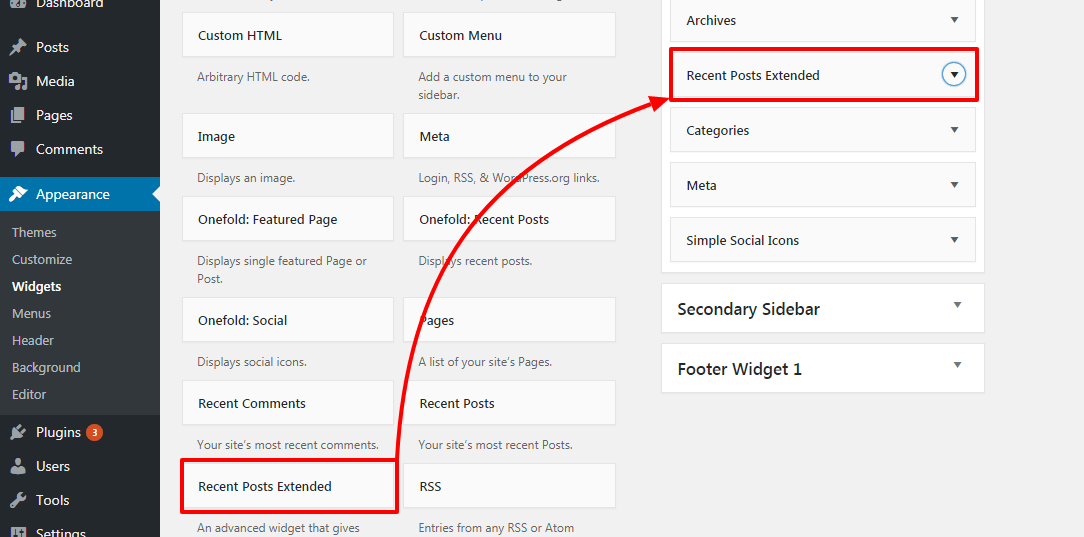Click the Comments speech bubble icon
This screenshot has width=1084, height=537.
[18, 149]
